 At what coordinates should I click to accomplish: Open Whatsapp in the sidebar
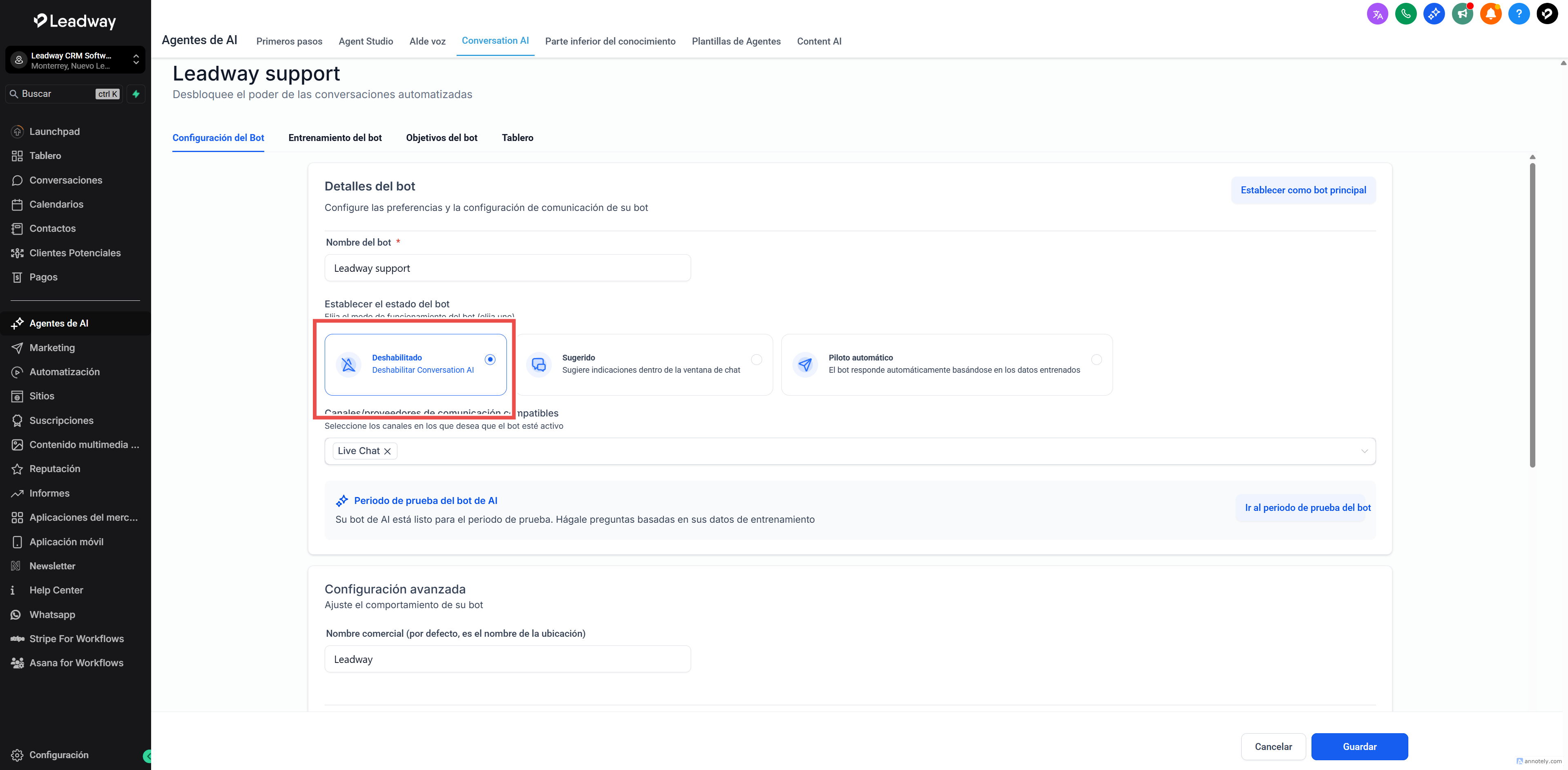click(52, 614)
